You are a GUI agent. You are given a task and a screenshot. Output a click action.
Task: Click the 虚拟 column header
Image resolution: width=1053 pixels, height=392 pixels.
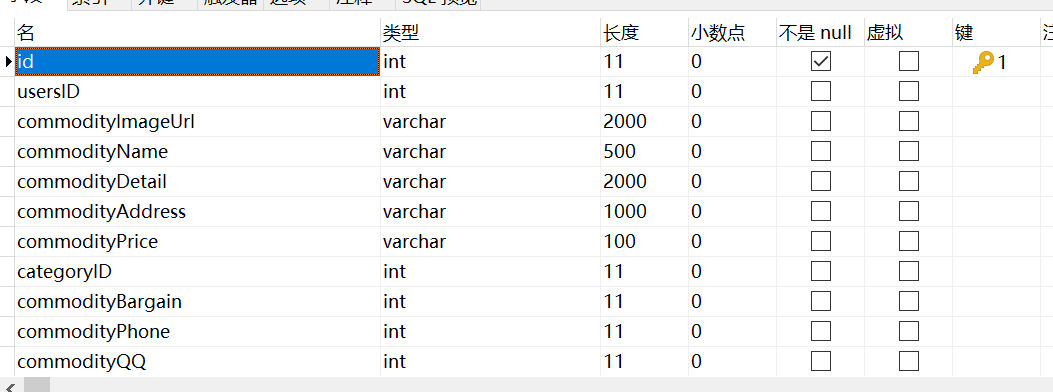908,32
